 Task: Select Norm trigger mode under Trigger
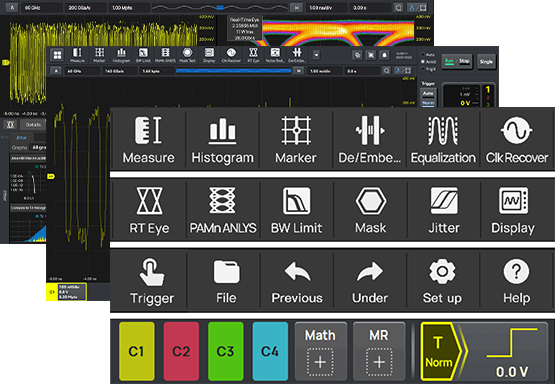click(x=428, y=103)
